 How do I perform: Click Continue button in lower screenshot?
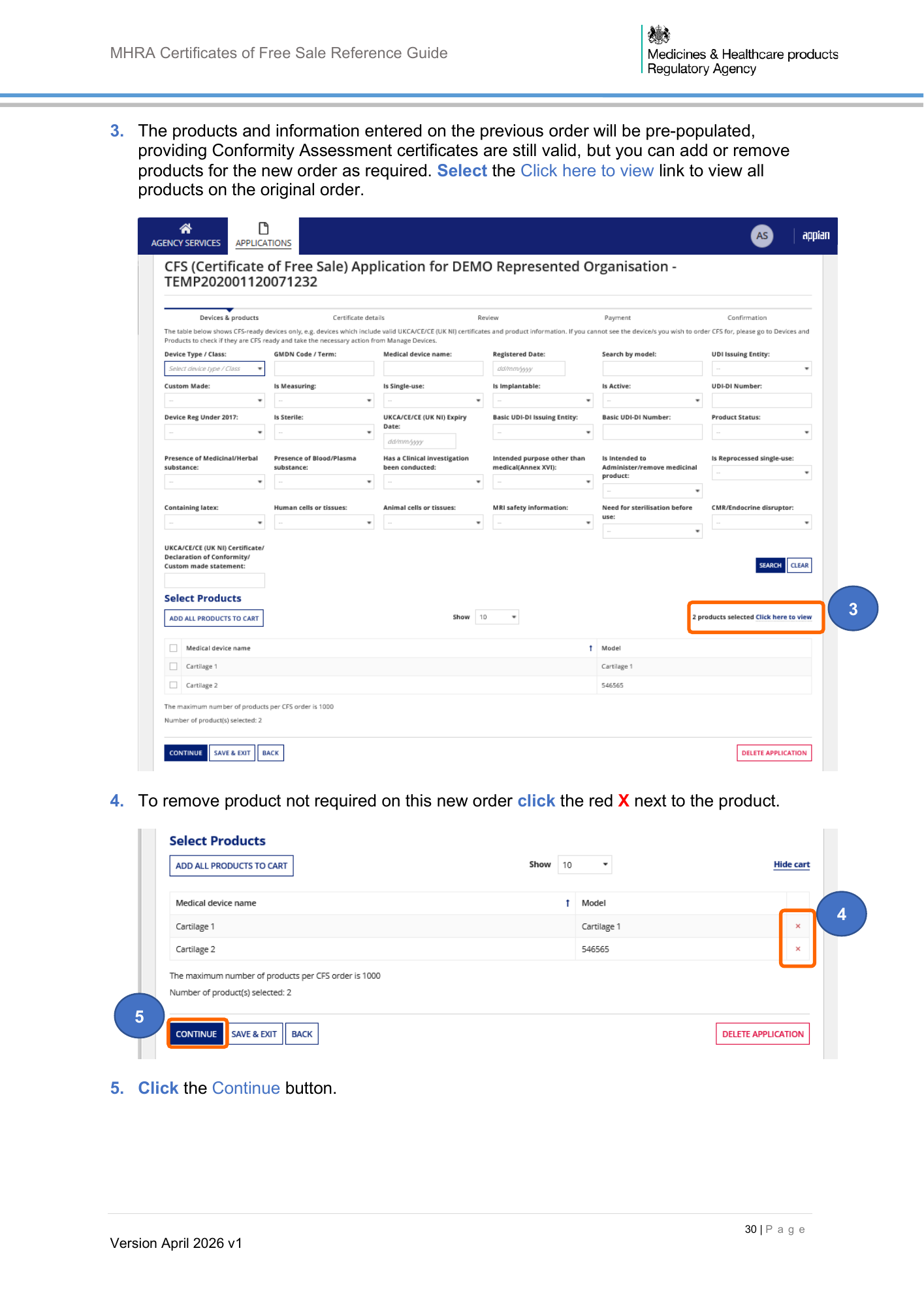coord(196,1034)
